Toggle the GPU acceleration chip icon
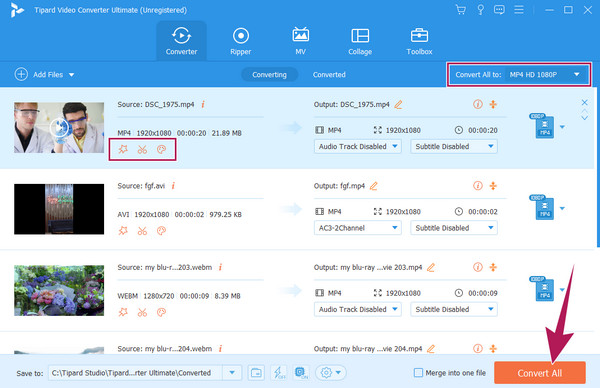 pyautogui.click(x=301, y=373)
